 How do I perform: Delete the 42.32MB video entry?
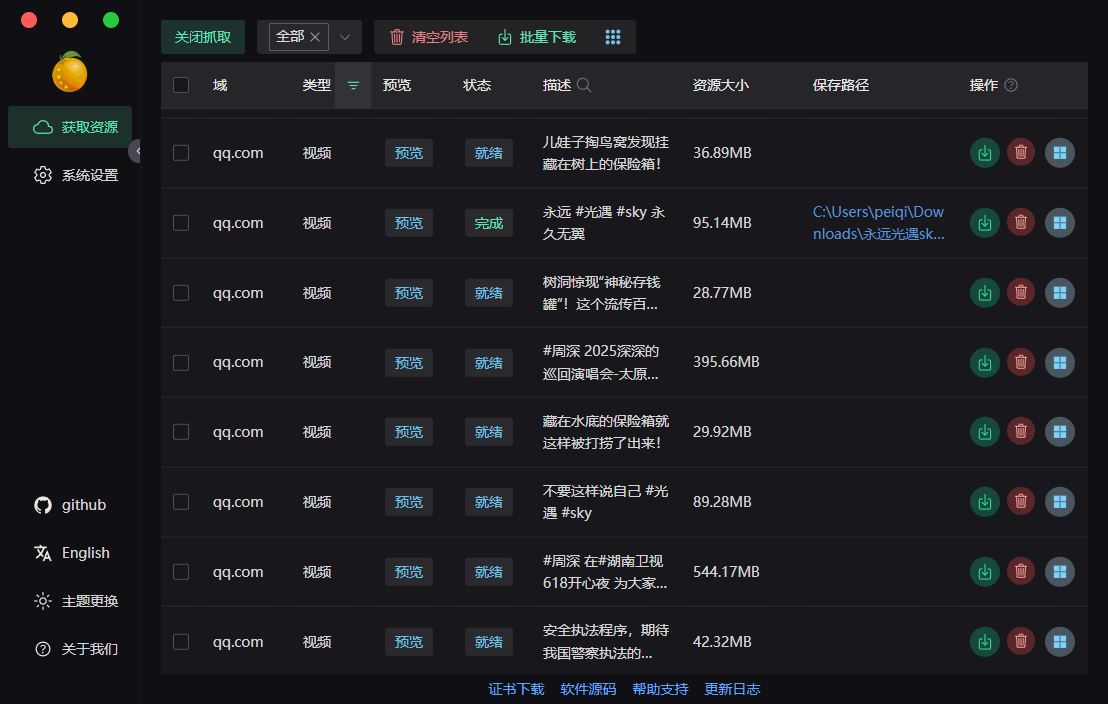point(1021,642)
